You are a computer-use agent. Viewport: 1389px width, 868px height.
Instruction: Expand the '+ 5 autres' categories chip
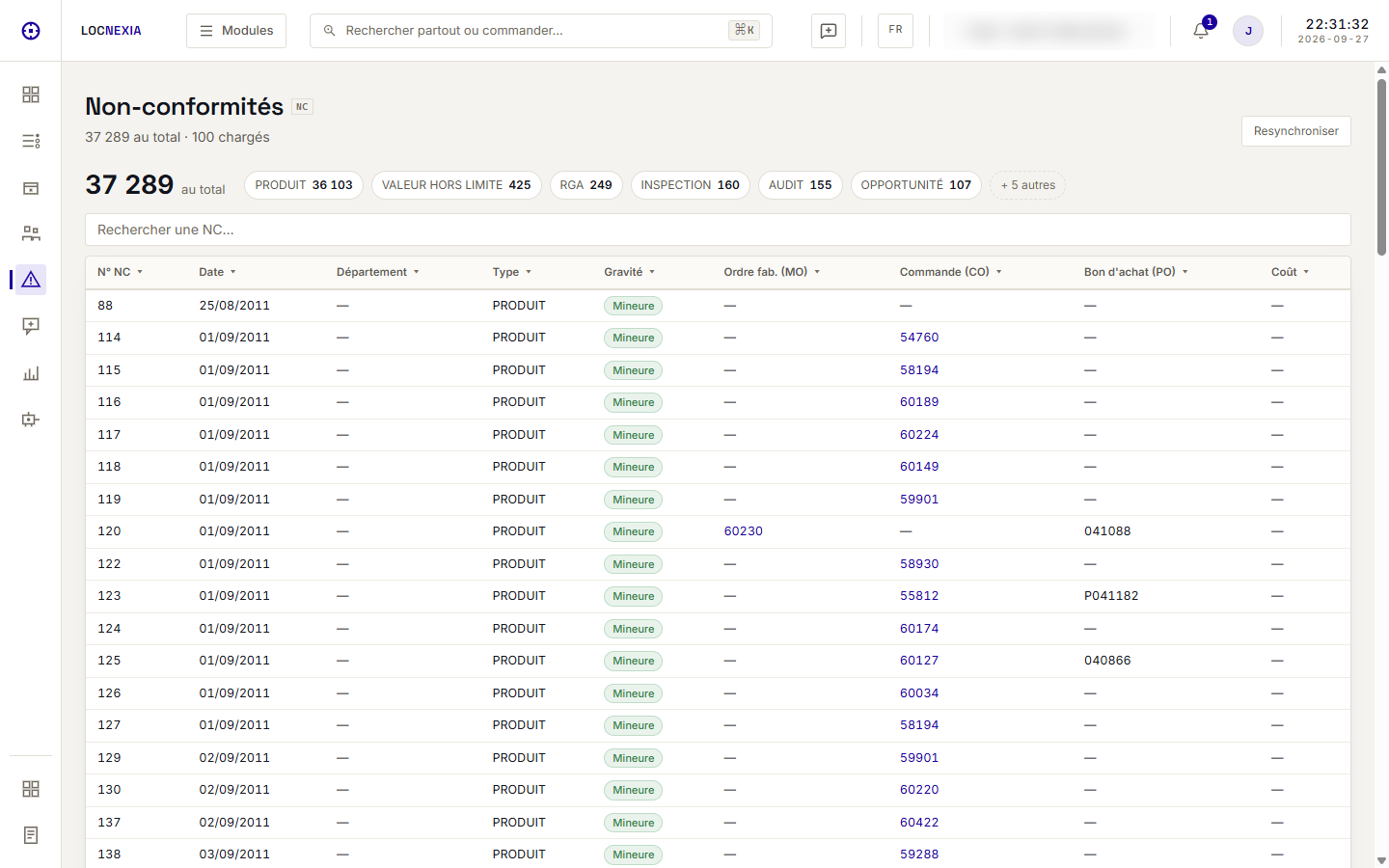click(1028, 185)
